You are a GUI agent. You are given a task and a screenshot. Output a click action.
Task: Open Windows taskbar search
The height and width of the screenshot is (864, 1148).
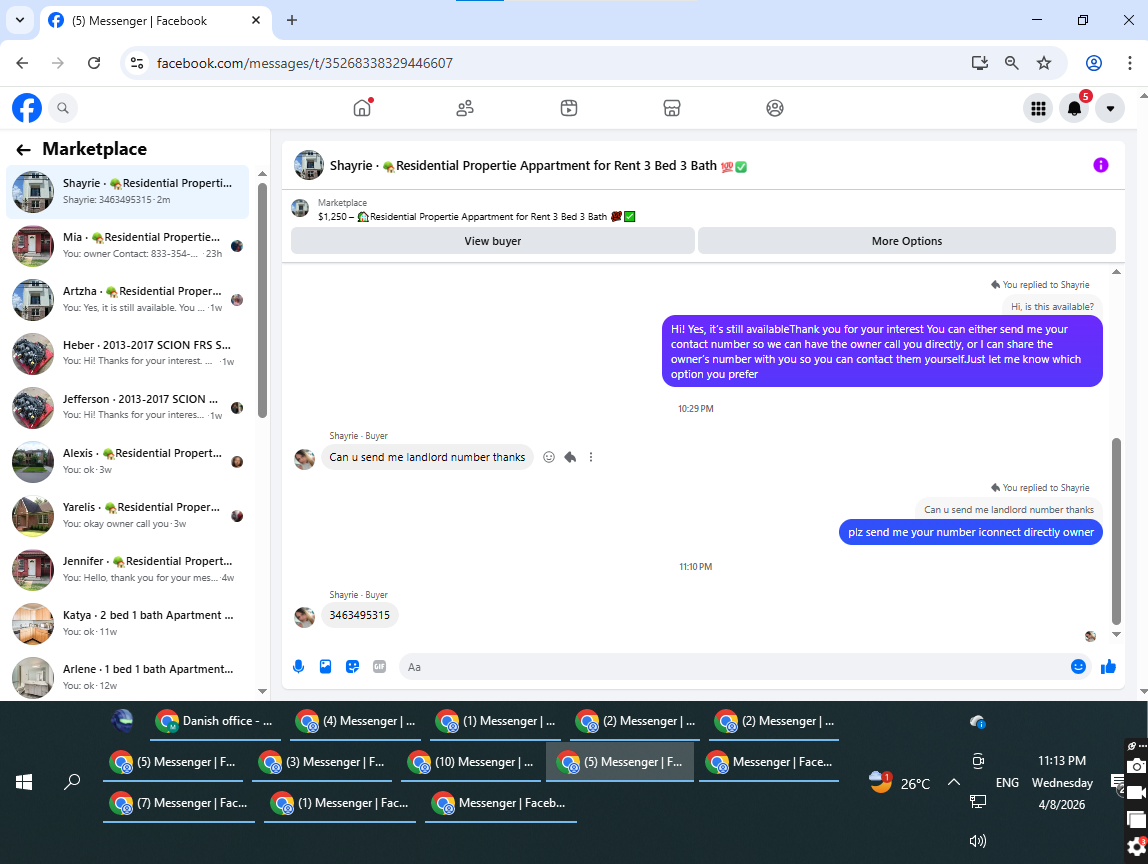(72, 782)
